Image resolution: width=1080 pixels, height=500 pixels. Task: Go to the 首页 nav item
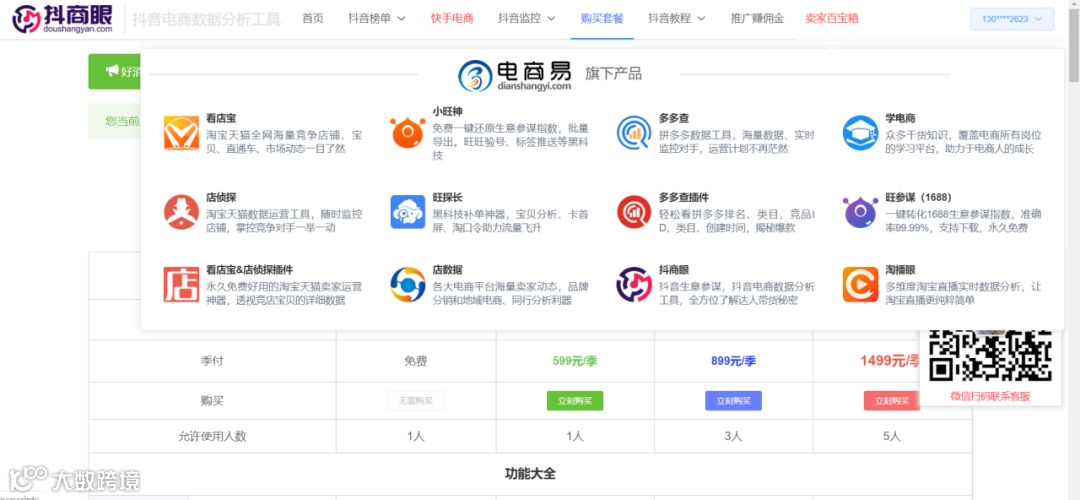point(313,19)
